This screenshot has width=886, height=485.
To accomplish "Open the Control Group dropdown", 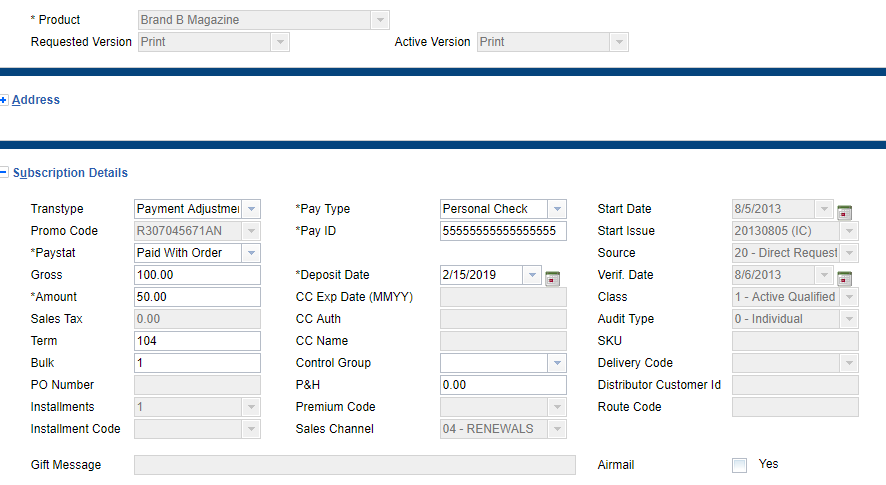I will 556,363.
